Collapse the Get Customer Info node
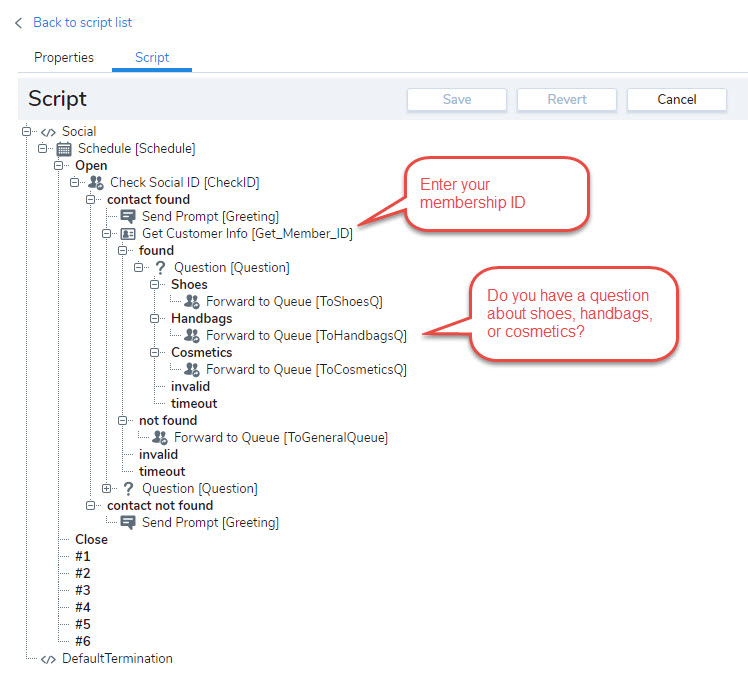This screenshot has width=748, height=699. click(x=106, y=233)
